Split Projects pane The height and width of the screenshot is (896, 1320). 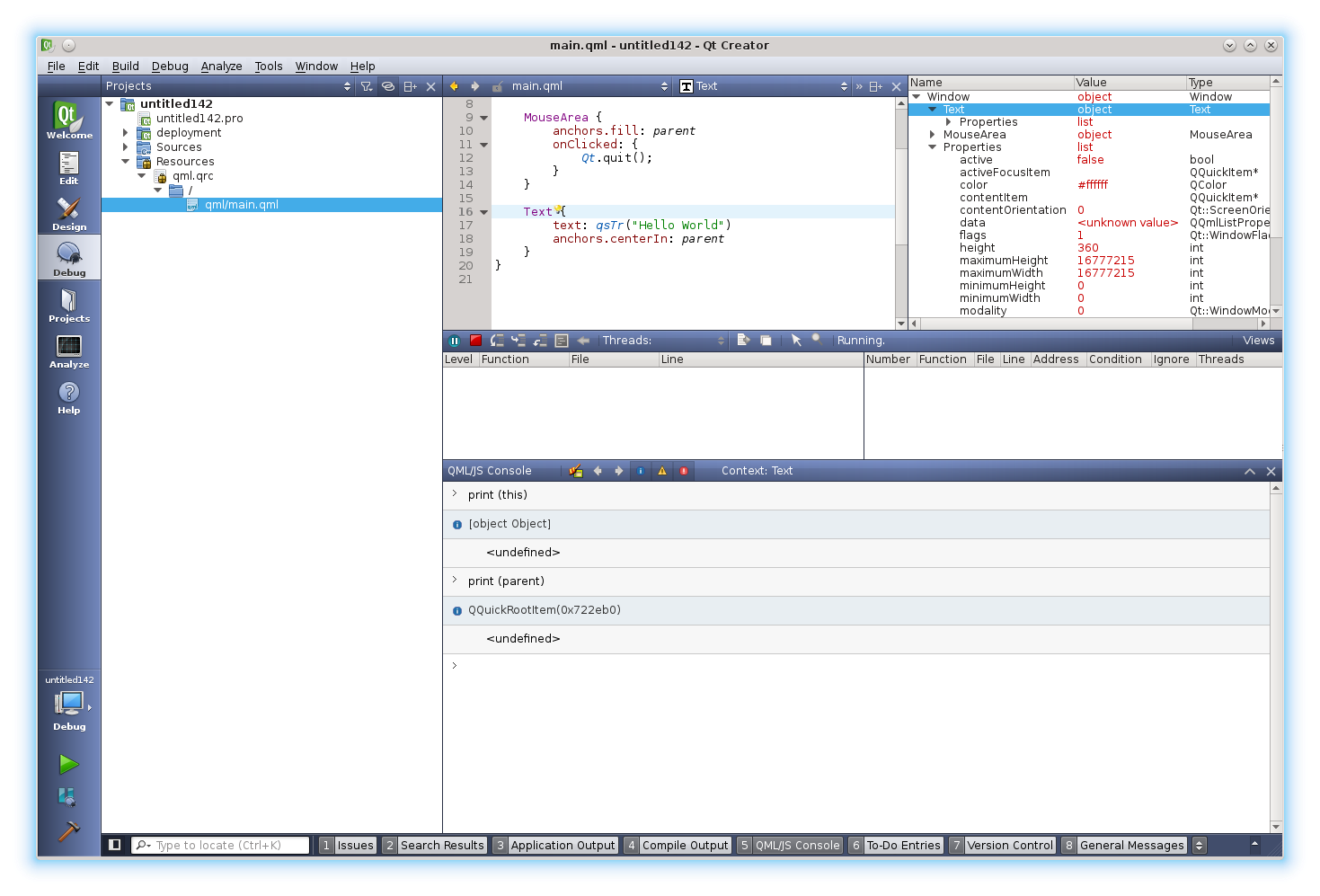click(x=410, y=86)
